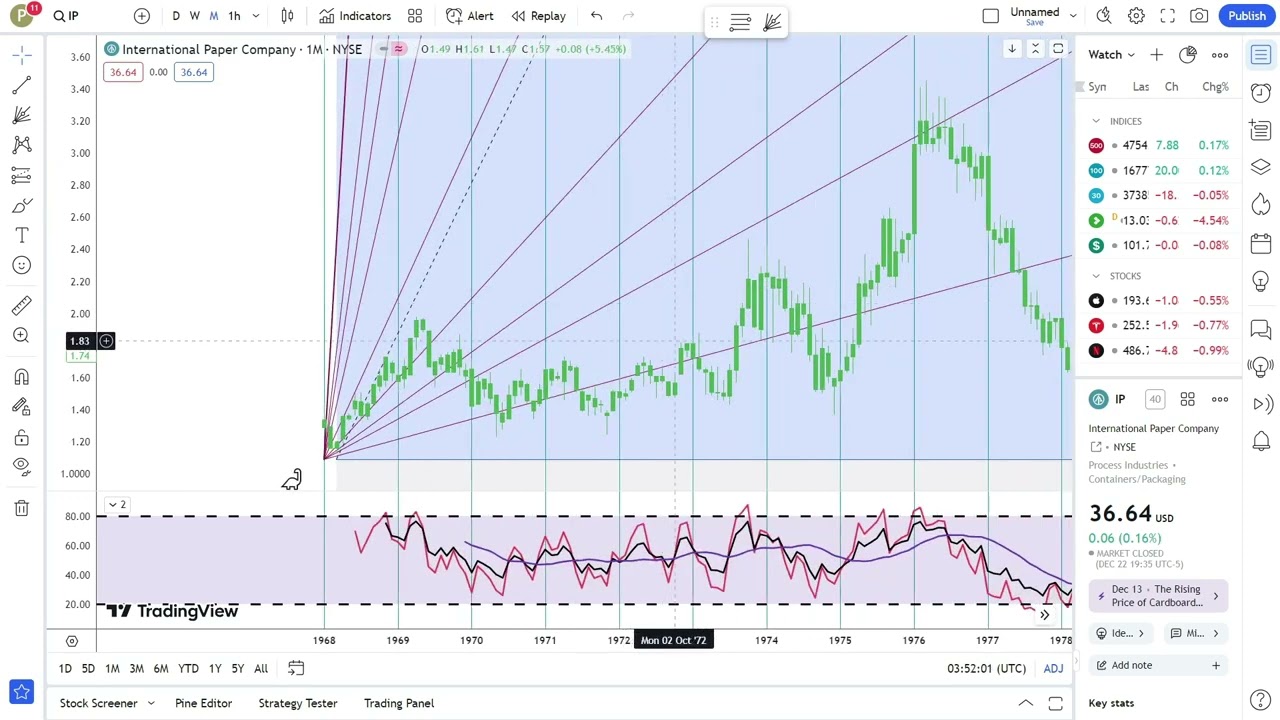Select the brush tool

click(21, 205)
